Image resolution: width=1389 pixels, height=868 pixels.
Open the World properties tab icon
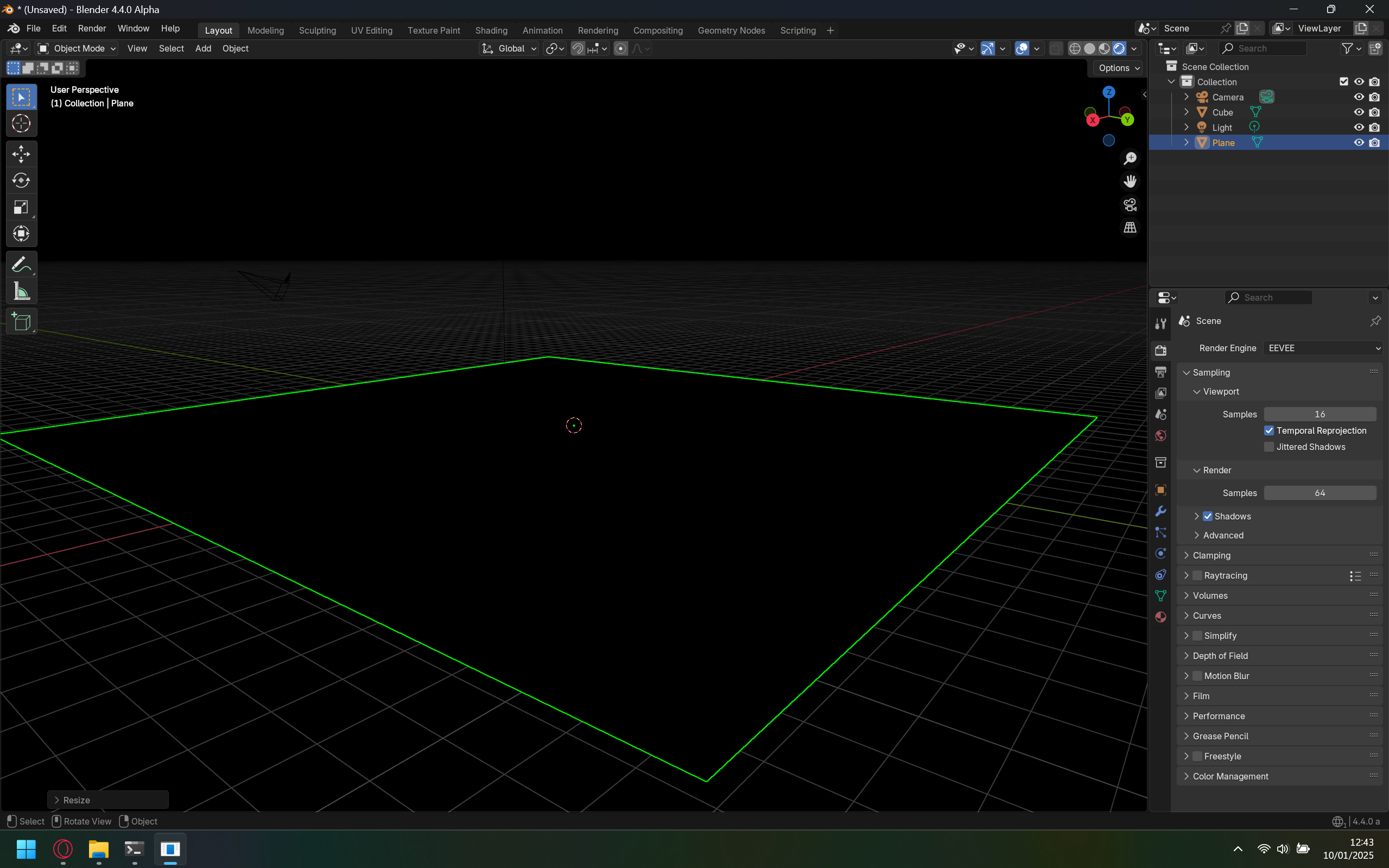tap(1160, 436)
